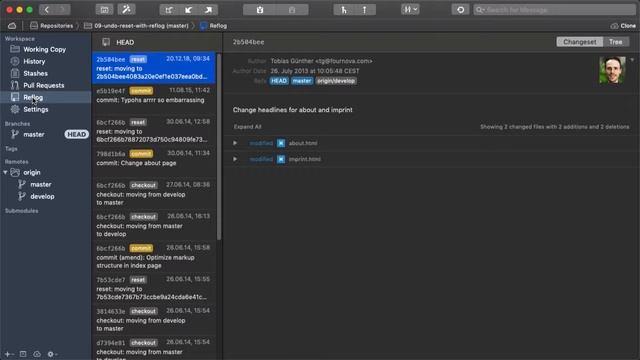640x360 pixels.
Task: Select checkout entry dated 26.06.14, 16:13
Action: coord(153,225)
